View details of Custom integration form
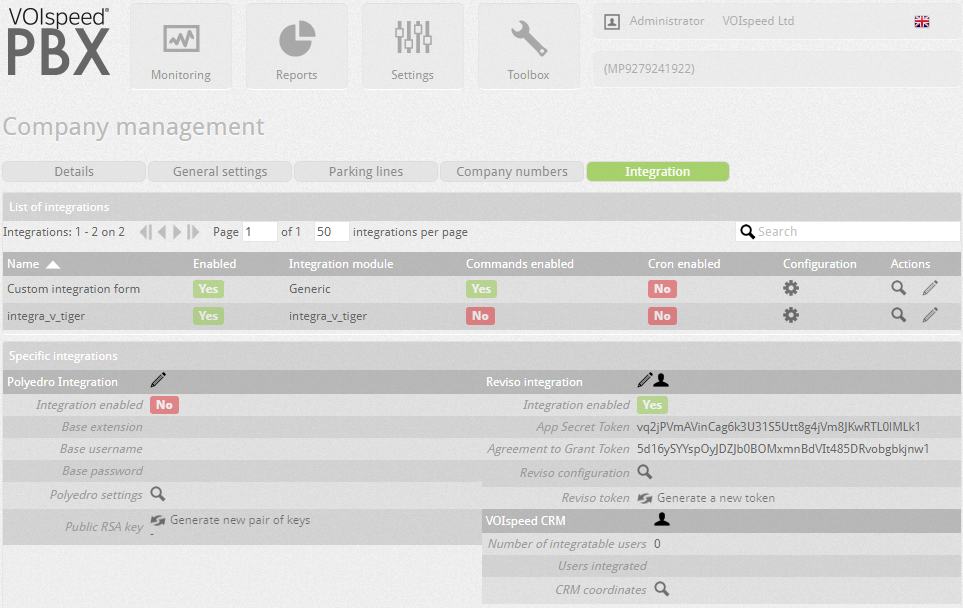Image resolution: width=963 pixels, height=608 pixels. (899, 287)
